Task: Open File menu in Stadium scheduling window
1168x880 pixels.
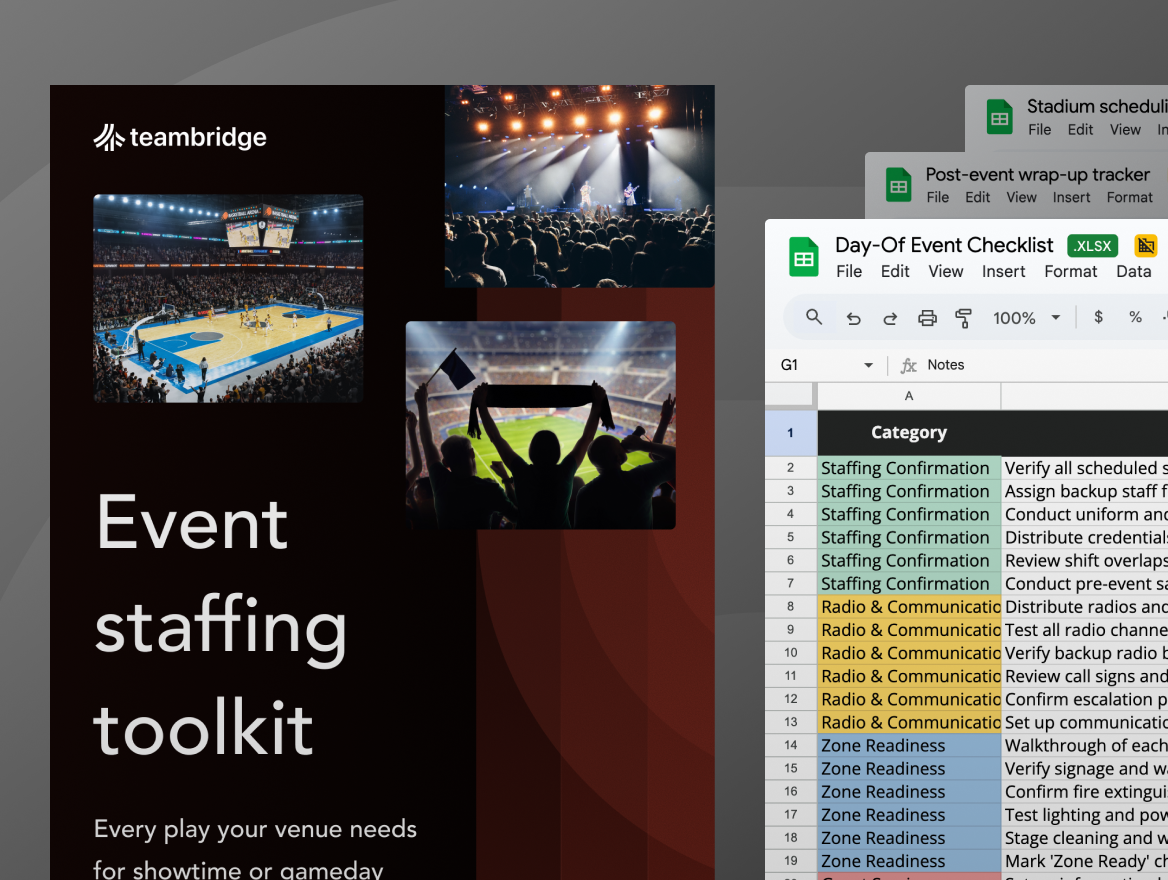Action: [1040, 130]
